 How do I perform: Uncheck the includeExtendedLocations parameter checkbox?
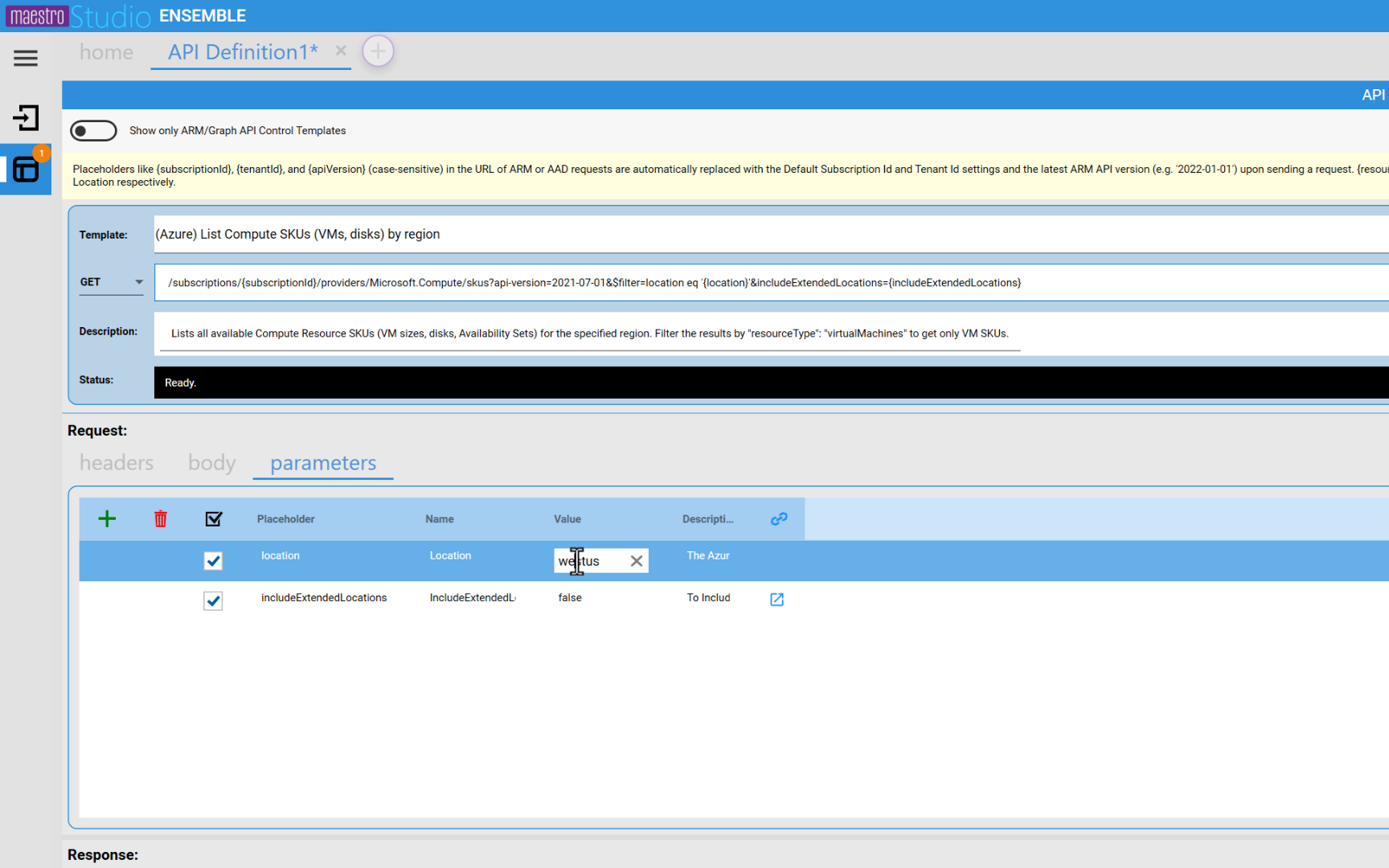pos(213,601)
